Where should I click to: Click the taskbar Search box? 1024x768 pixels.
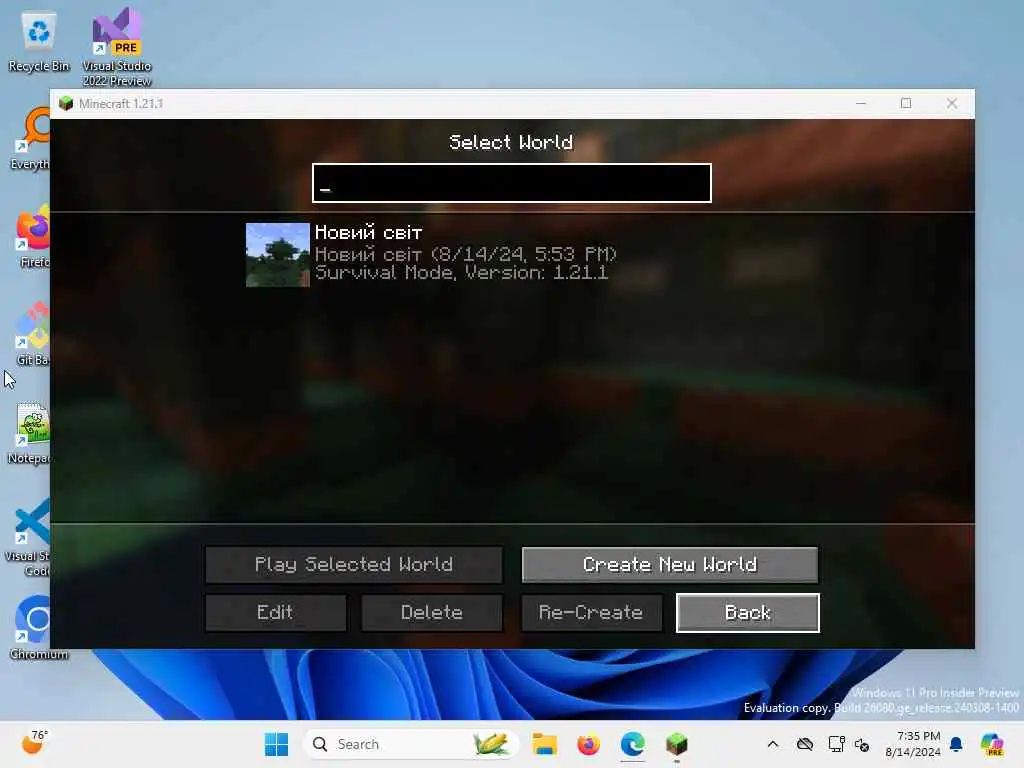pyautogui.click(x=411, y=744)
